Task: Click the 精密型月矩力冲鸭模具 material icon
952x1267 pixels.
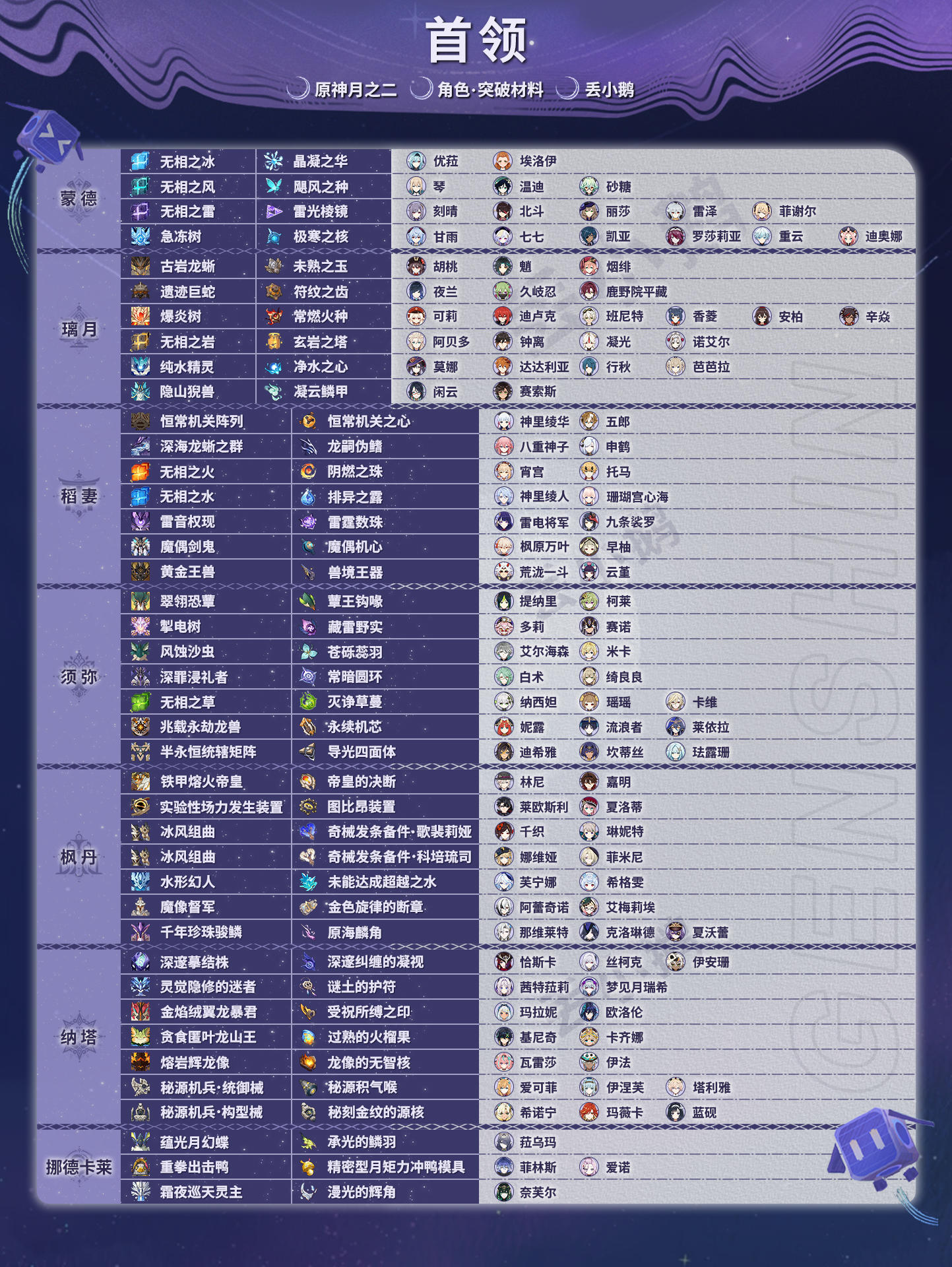Action: [308, 1167]
